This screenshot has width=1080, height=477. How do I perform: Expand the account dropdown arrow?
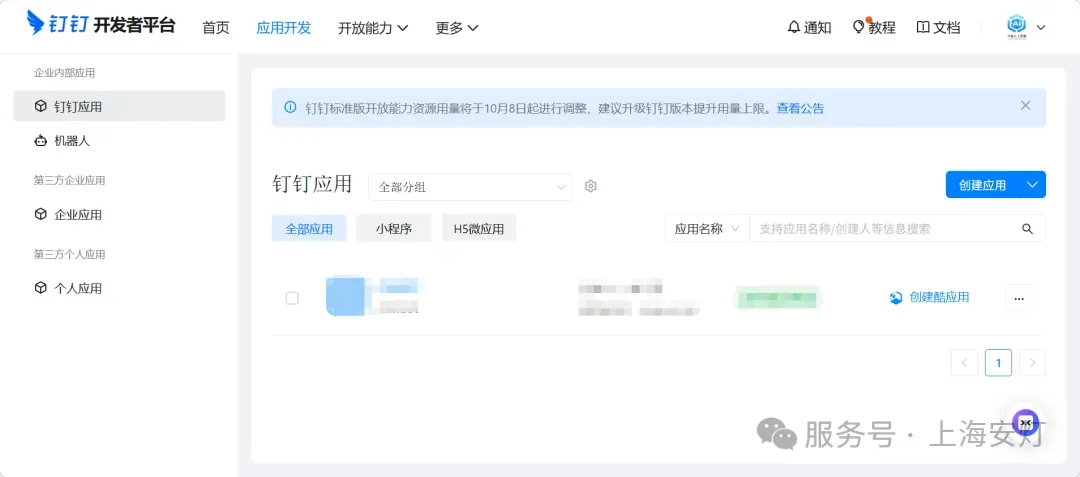(1041, 28)
